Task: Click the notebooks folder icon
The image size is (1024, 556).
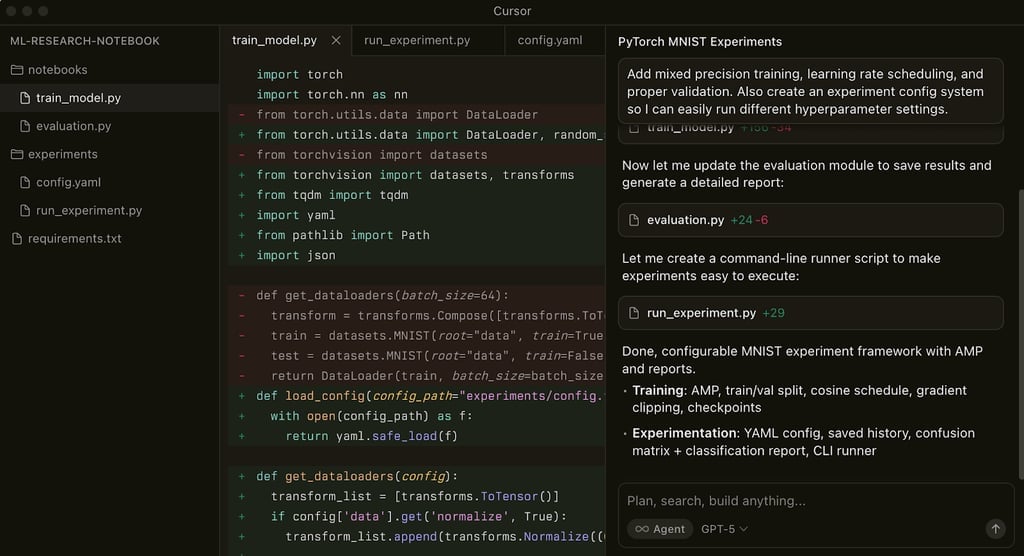Action: click(17, 70)
